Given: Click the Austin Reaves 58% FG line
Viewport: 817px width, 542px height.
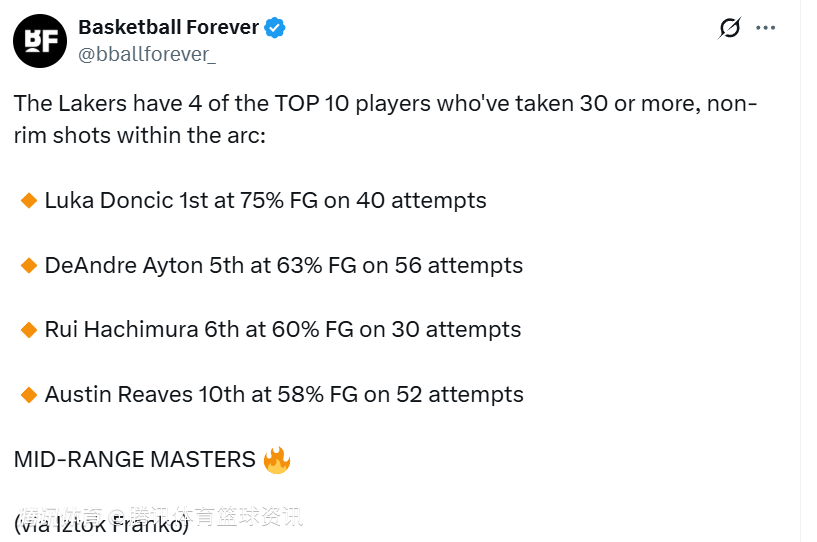Looking at the screenshot, I should pos(284,395).
